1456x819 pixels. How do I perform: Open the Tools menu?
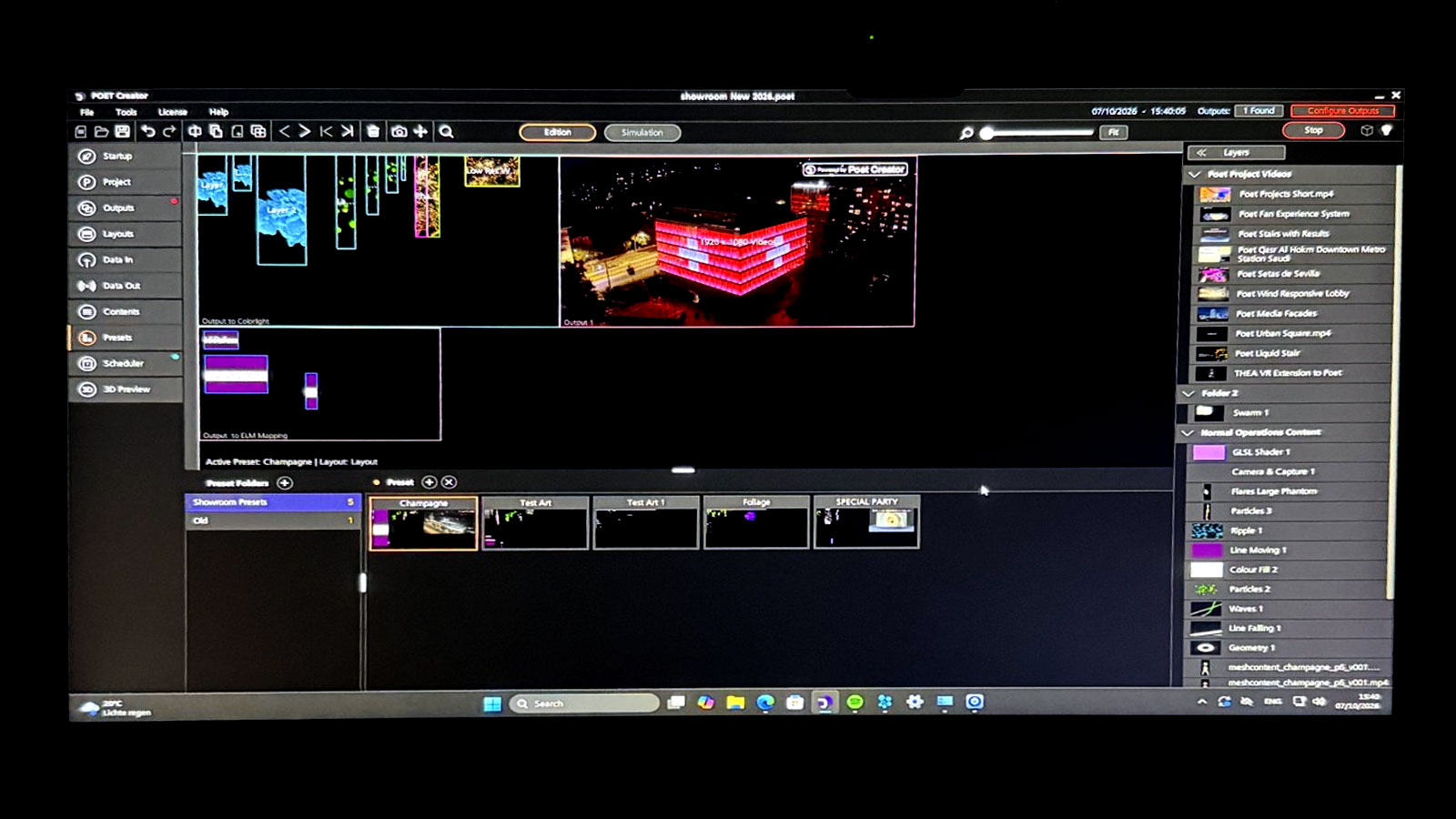coord(126,112)
